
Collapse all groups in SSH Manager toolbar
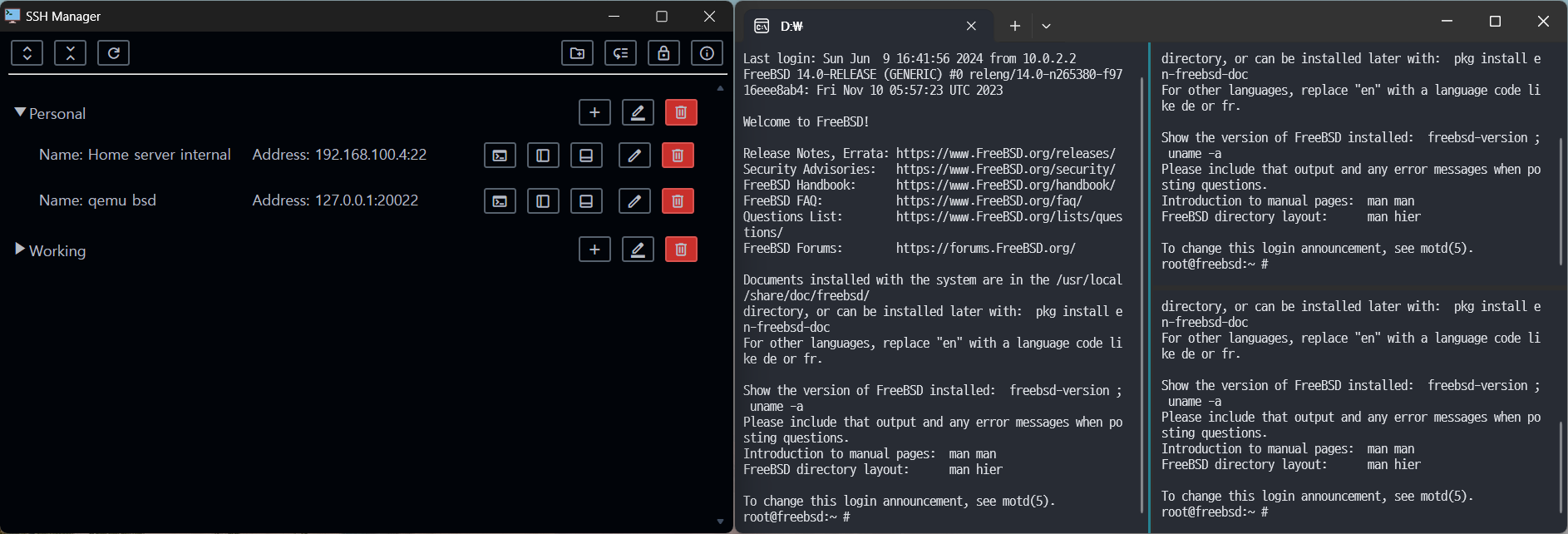click(71, 53)
